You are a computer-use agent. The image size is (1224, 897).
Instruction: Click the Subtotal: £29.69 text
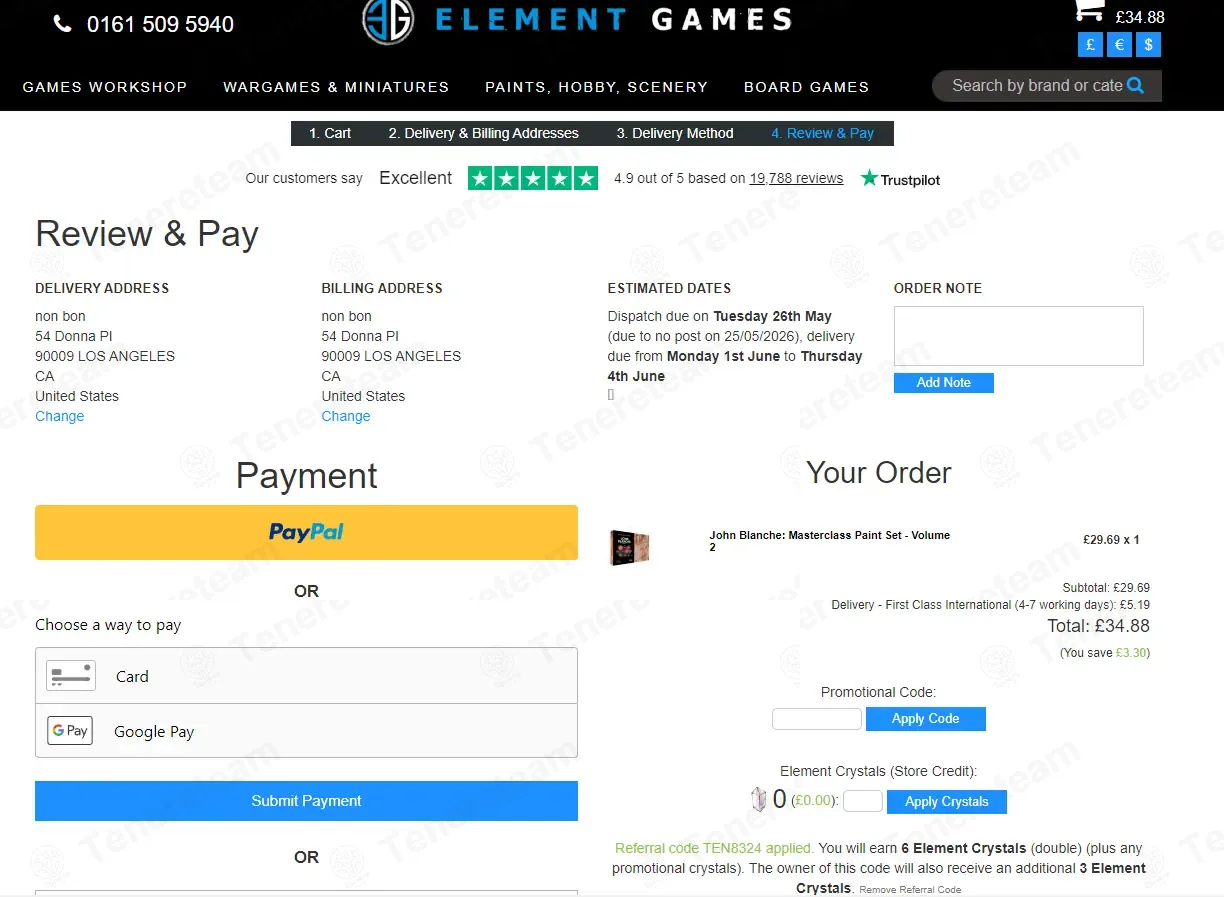(x=1106, y=588)
